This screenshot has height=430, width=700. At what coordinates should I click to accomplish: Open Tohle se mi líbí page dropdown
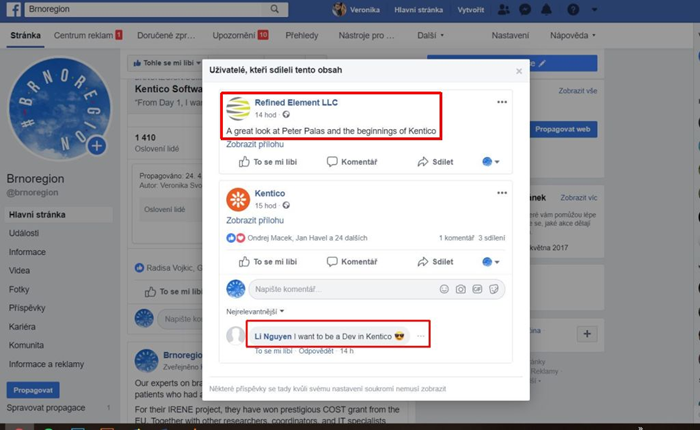coord(167,63)
